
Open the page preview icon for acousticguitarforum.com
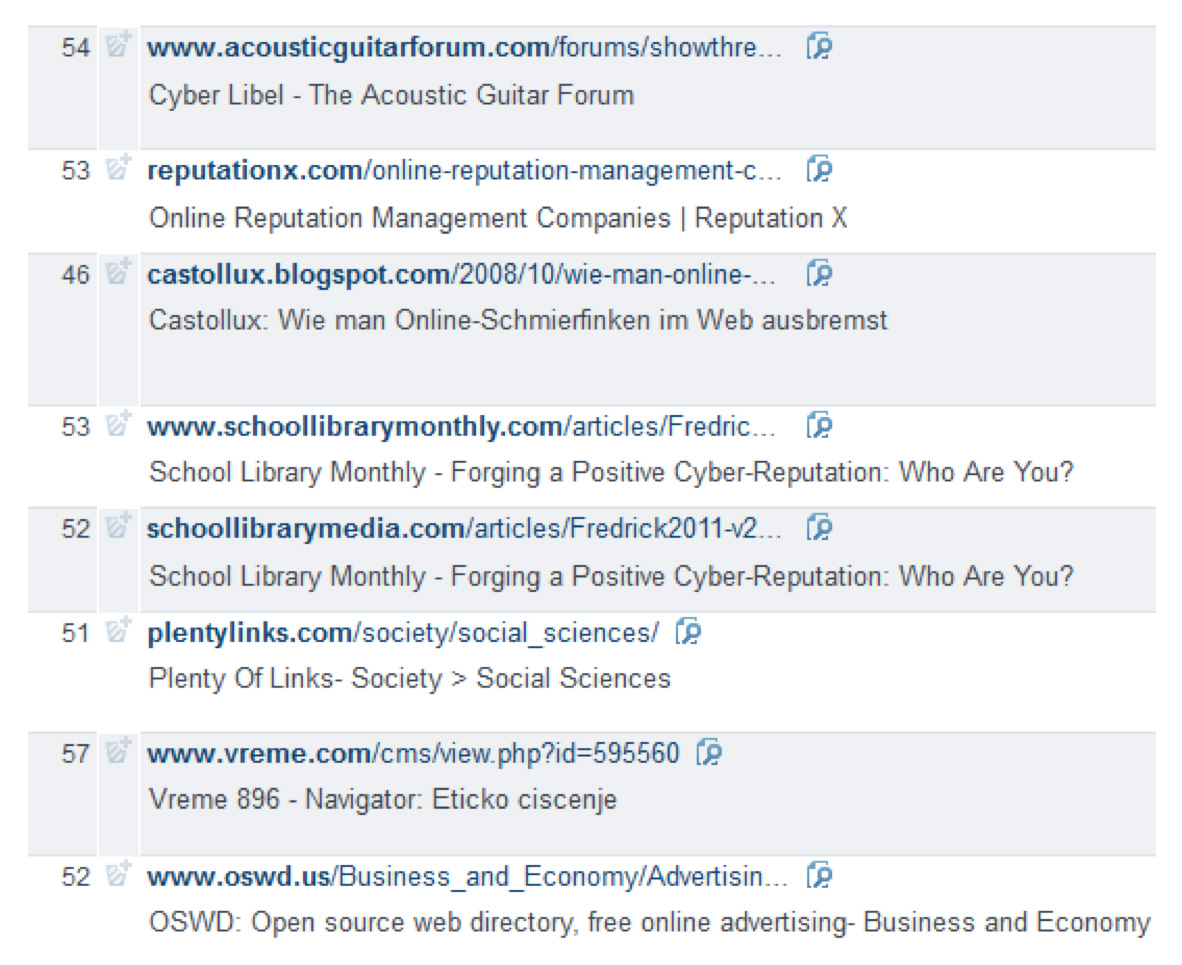[x=818, y=47]
